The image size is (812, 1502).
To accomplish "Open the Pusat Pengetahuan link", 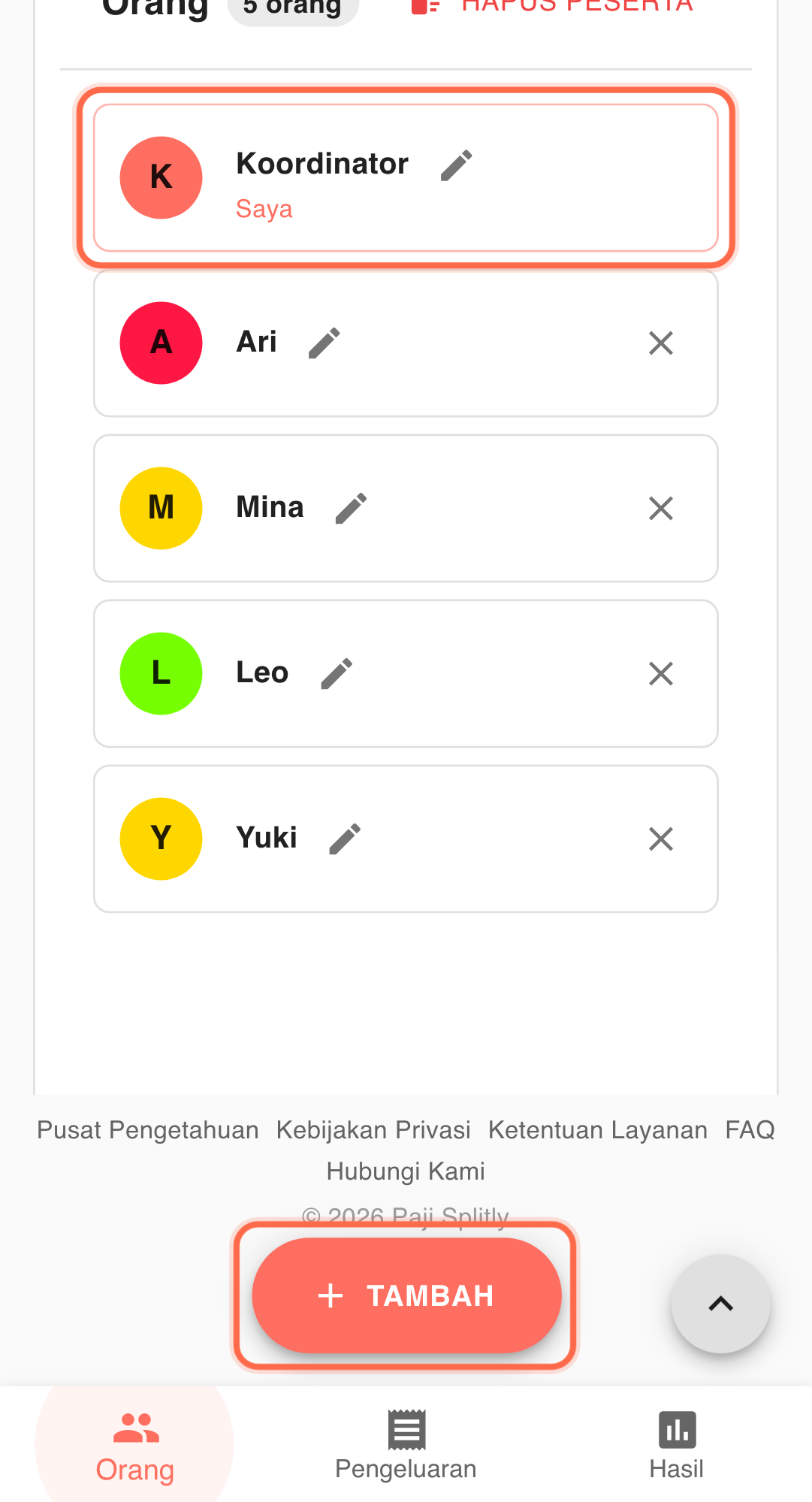I will coord(148,1130).
